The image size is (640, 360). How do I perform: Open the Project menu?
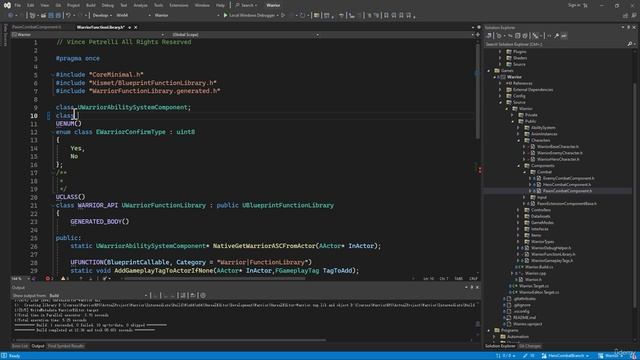point(73,5)
